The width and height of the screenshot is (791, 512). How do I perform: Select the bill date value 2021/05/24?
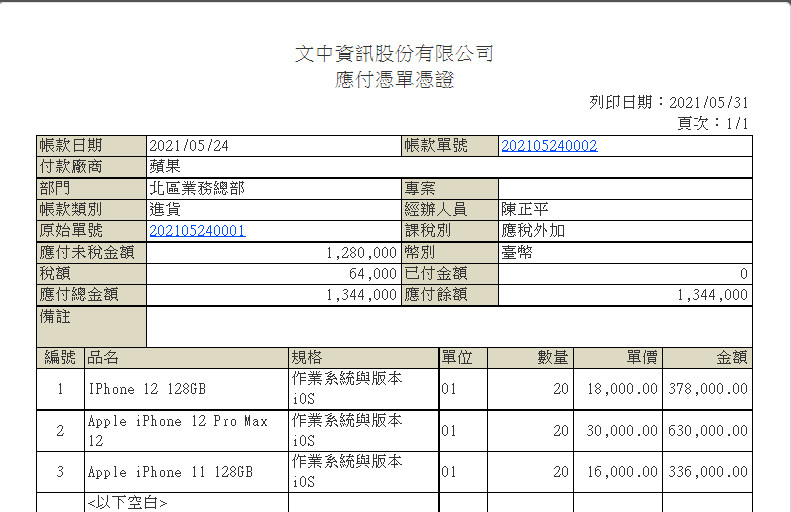click(x=189, y=146)
